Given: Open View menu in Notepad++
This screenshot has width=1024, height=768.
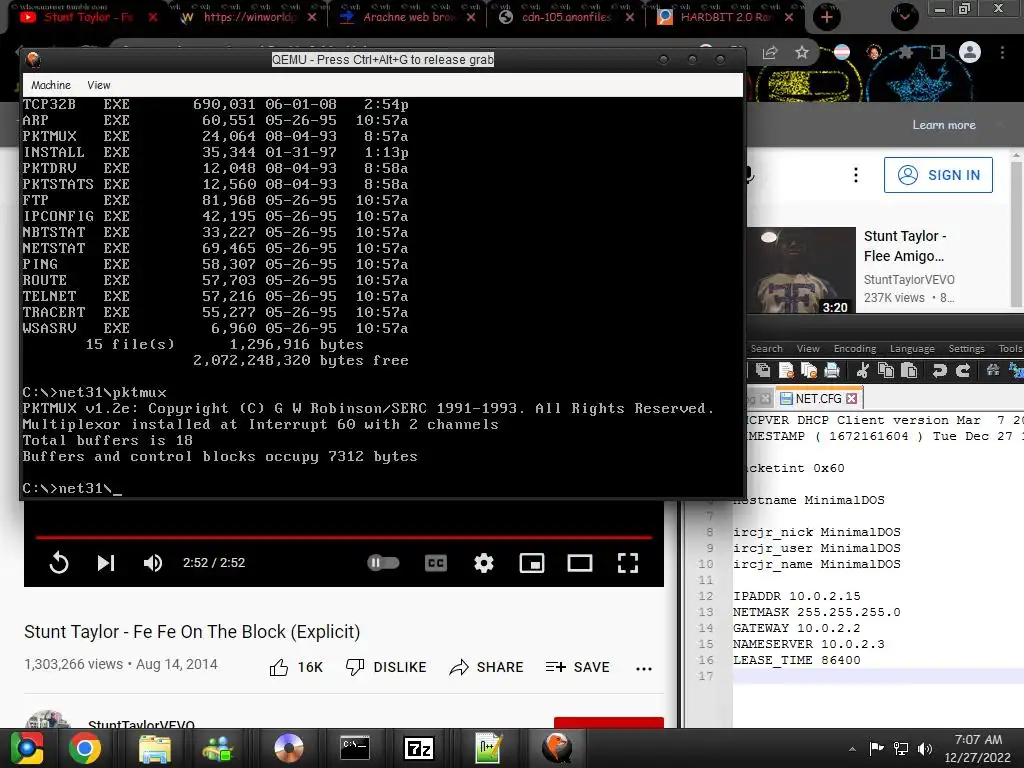Looking at the screenshot, I should coord(808,349).
